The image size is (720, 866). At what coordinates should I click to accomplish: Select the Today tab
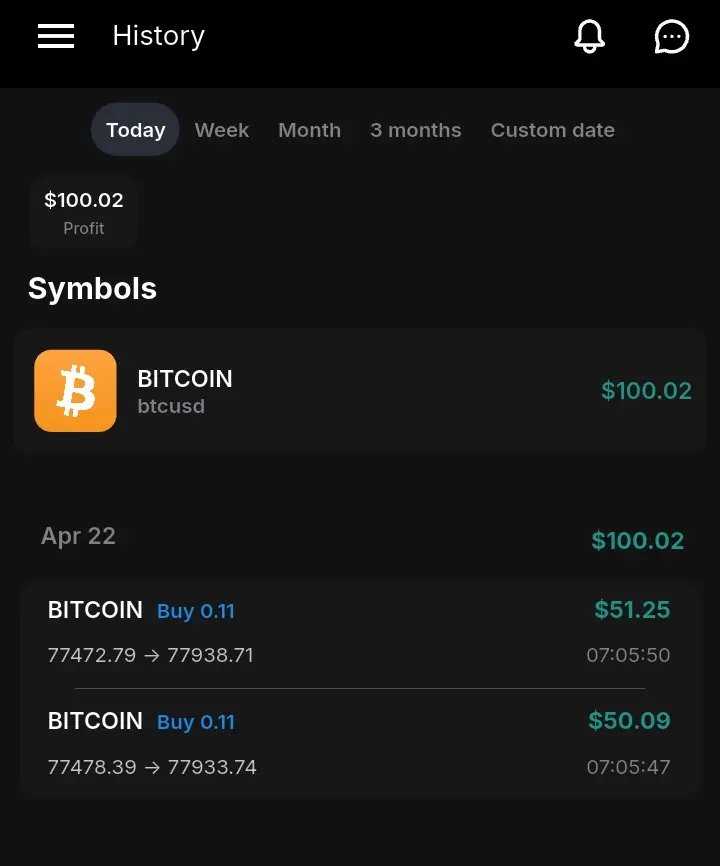coord(135,130)
